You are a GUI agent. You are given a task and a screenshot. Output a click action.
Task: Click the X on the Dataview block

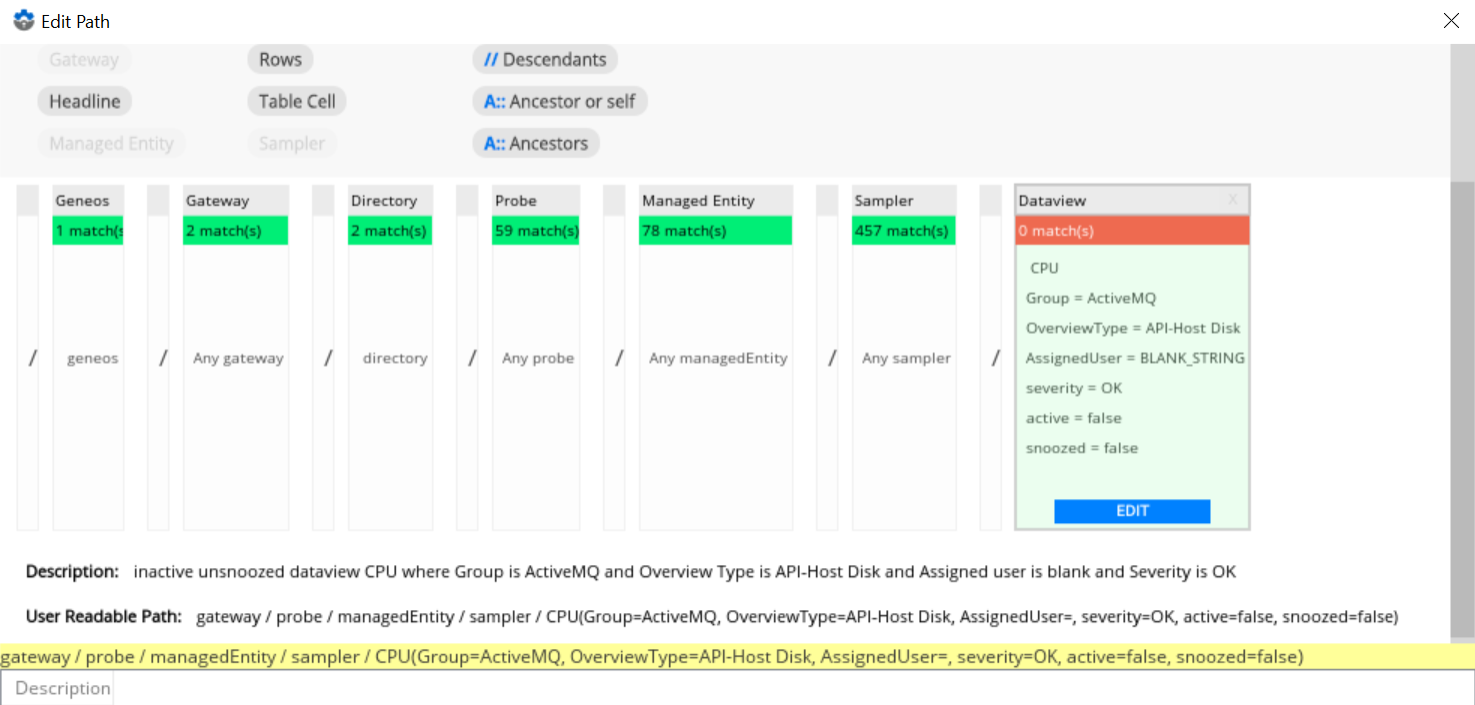[x=1232, y=200]
